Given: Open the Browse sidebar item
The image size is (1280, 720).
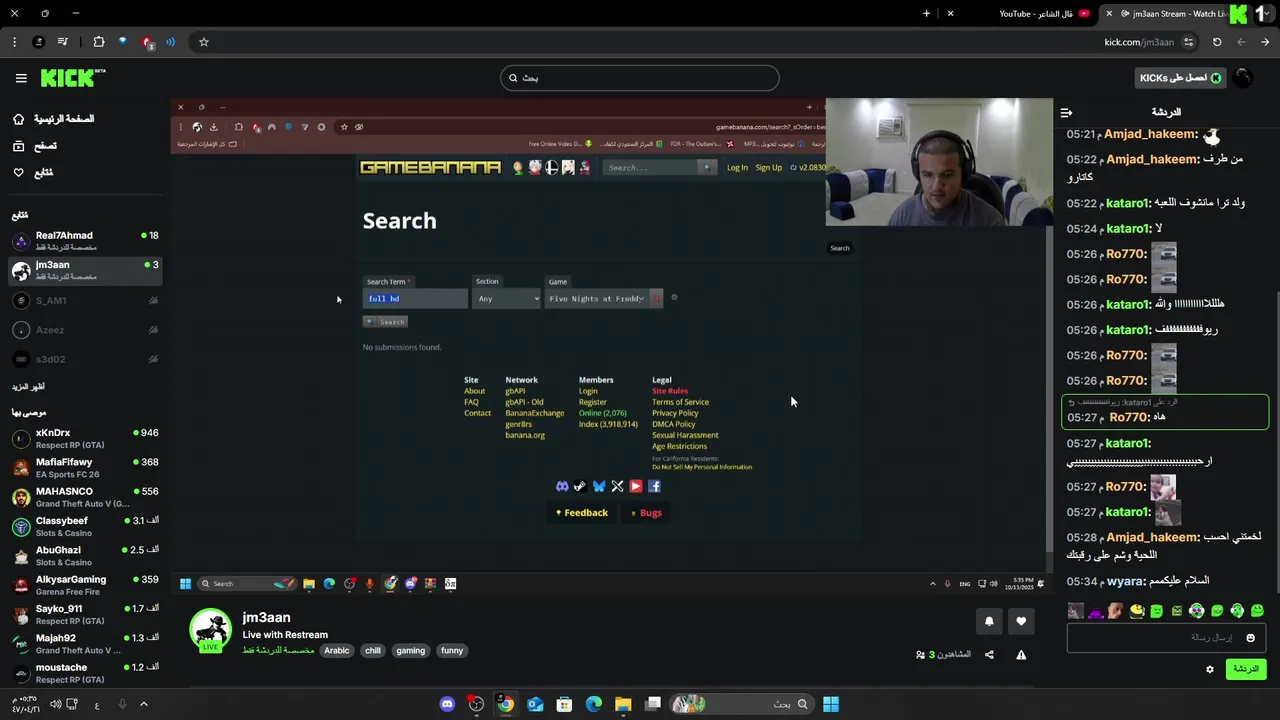Looking at the screenshot, I should click(34, 146).
